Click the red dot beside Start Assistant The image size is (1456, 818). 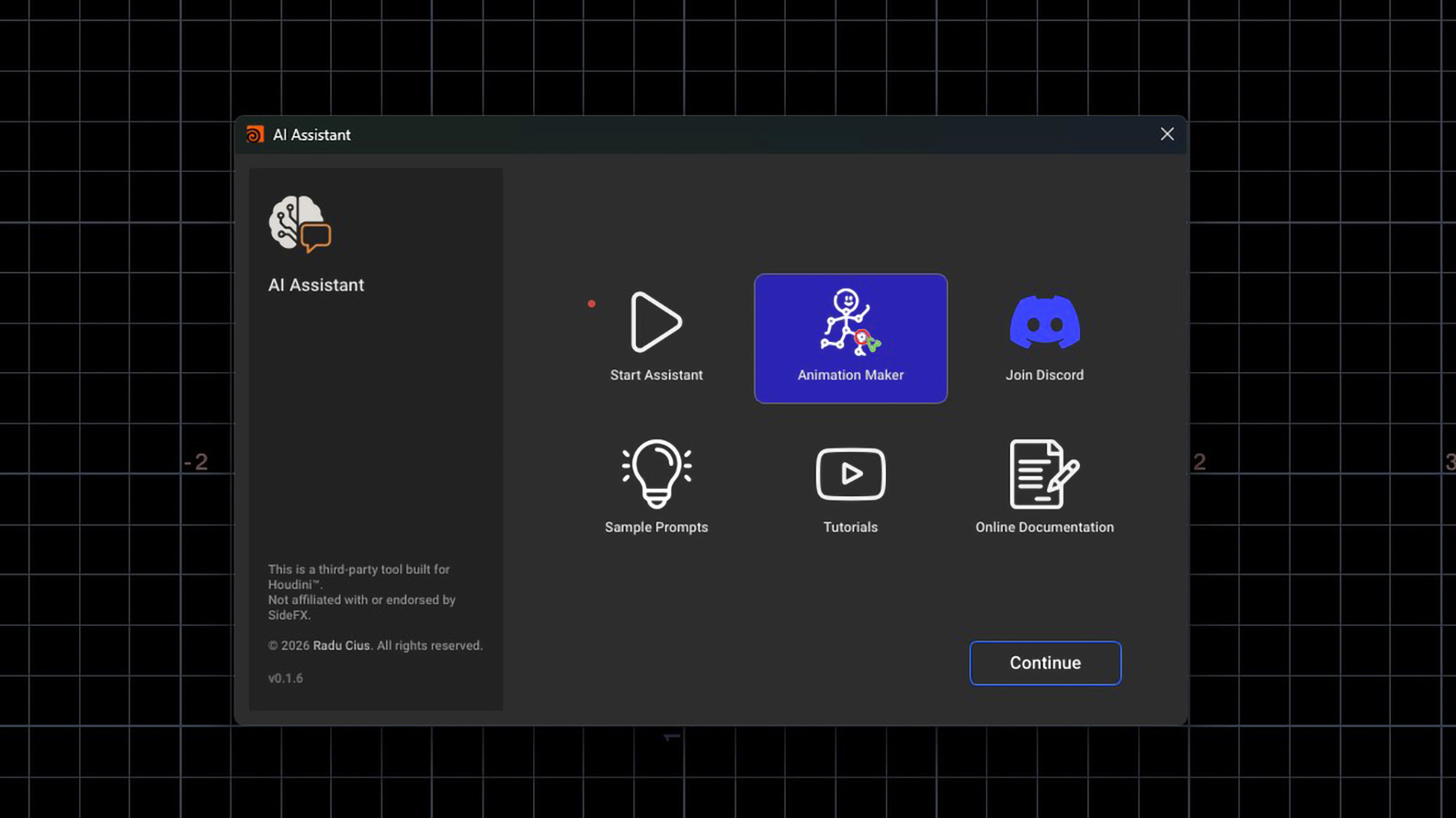[x=591, y=303]
